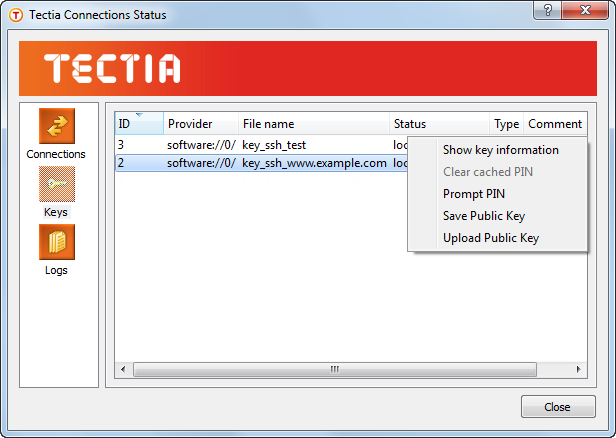This screenshot has height=438, width=616.
Task: Sort by the Status column header
Action: tap(439, 123)
